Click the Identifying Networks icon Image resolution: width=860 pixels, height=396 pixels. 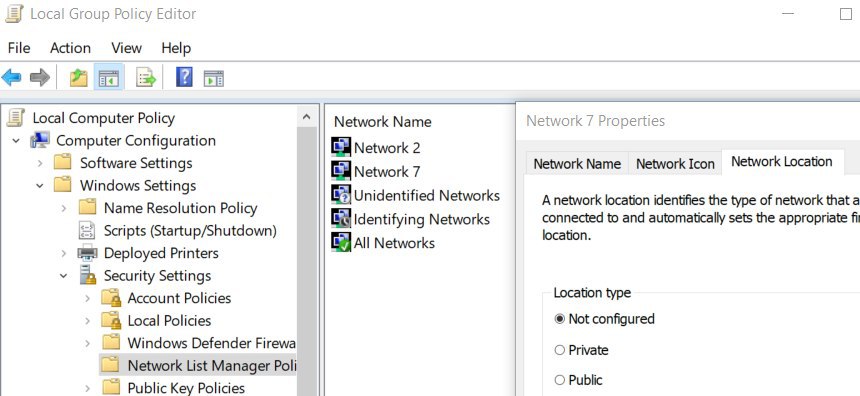[341, 219]
